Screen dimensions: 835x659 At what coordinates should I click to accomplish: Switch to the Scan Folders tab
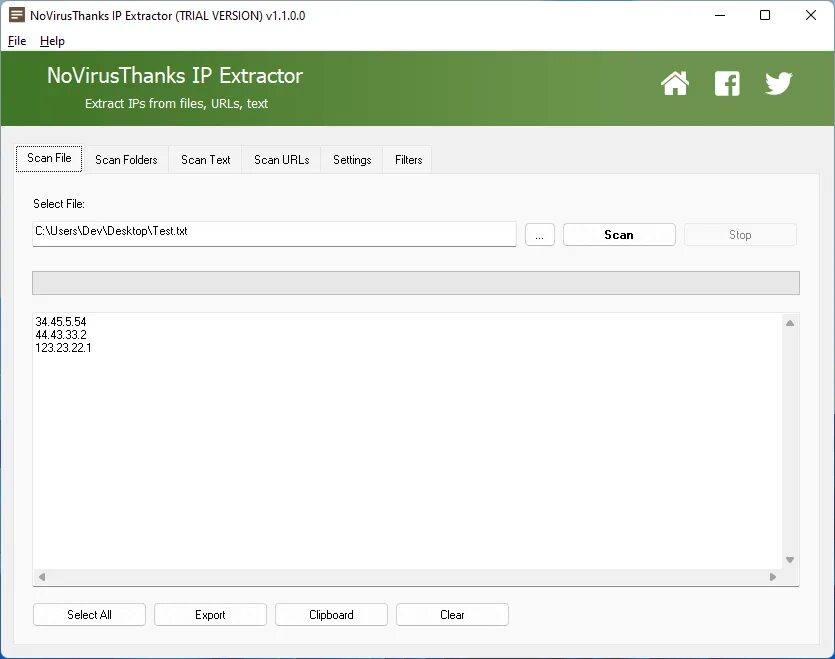(x=126, y=160)
